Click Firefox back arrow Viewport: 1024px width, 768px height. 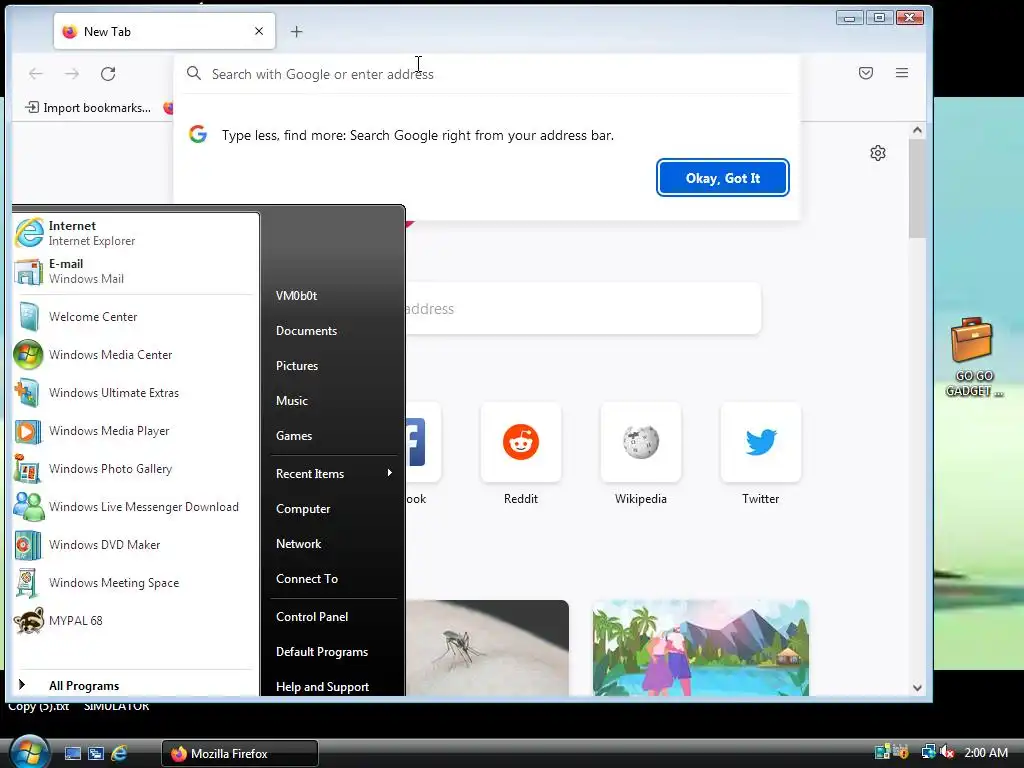click(x=36, y=74)
